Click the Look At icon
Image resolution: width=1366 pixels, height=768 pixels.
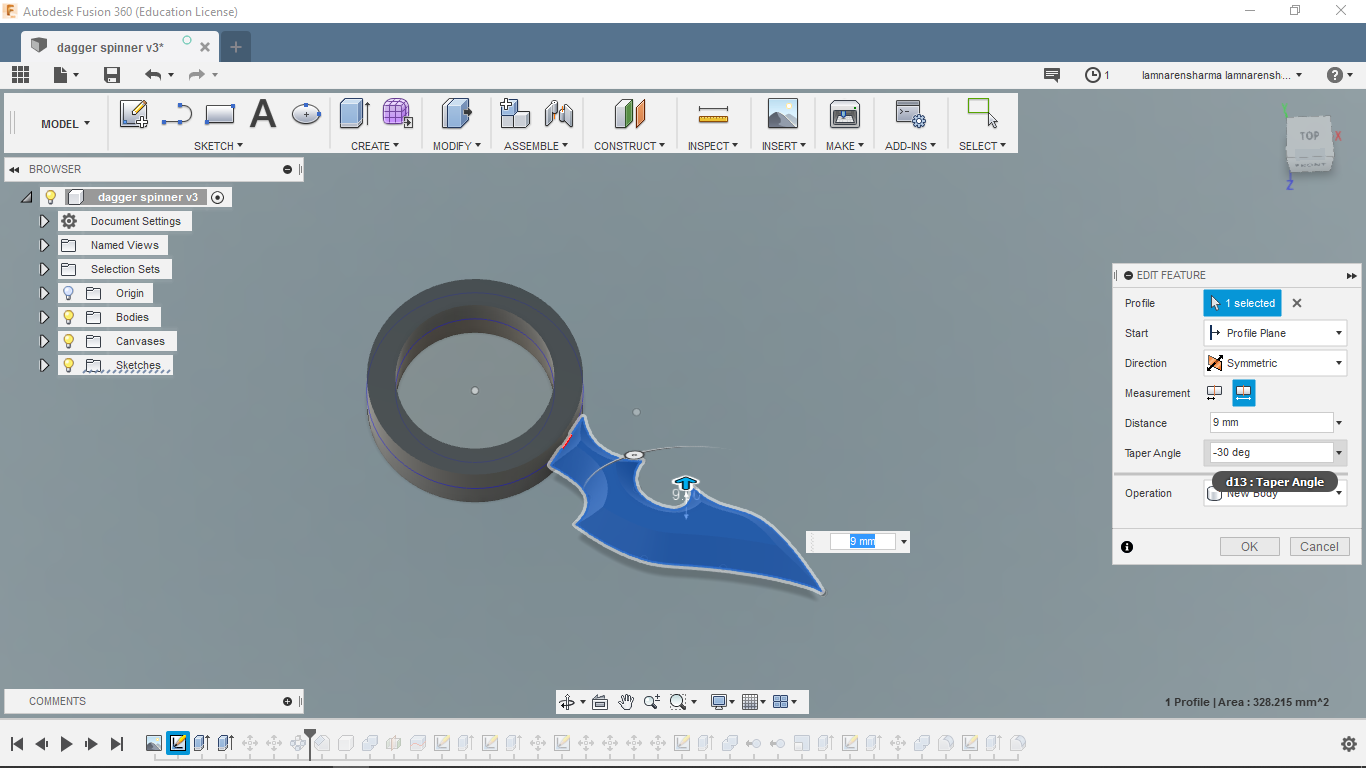pyautogui.click(x=600, y=702)
